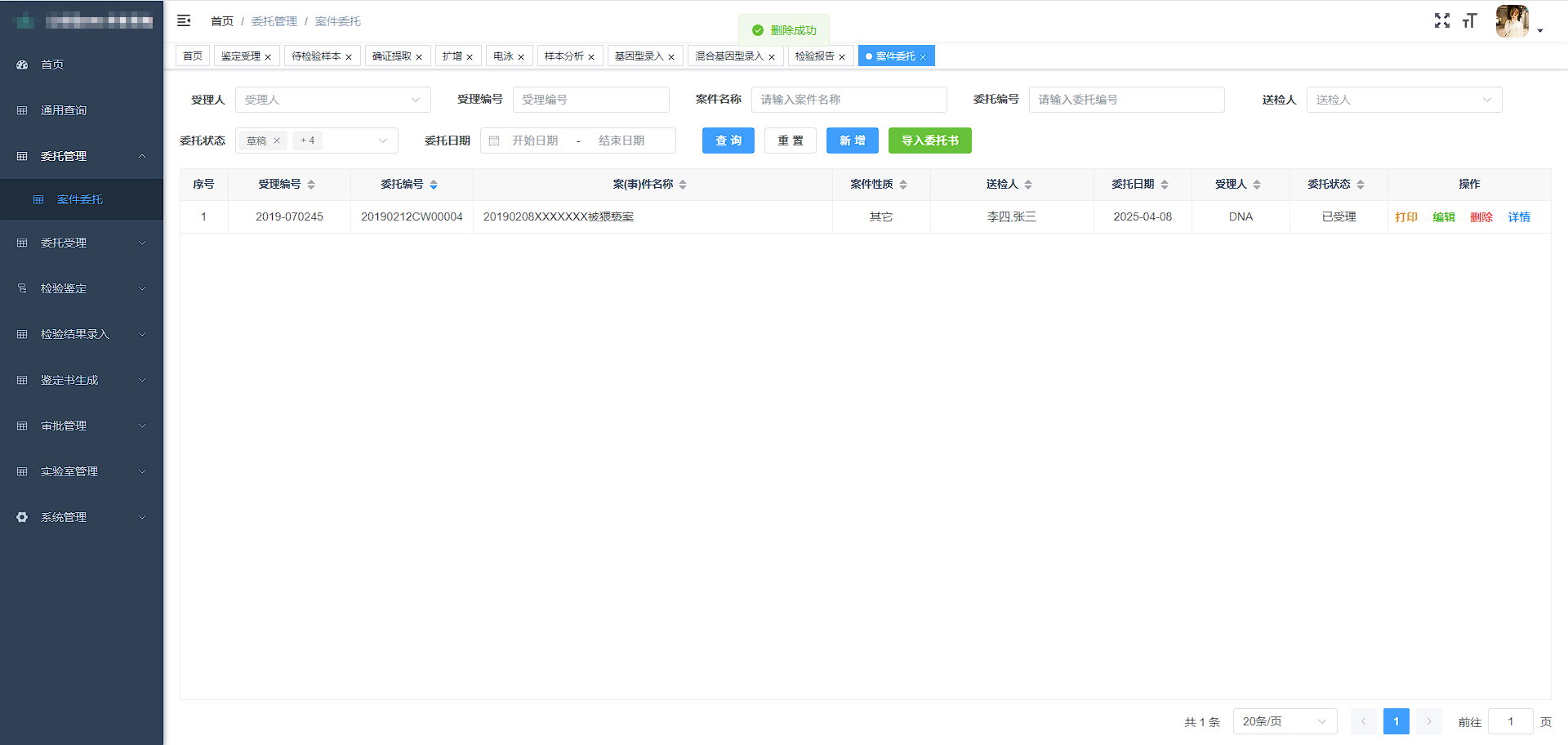Open 系统管理 in the sidebar
The image size is (1568, 745).
click(x=82, y=517)
